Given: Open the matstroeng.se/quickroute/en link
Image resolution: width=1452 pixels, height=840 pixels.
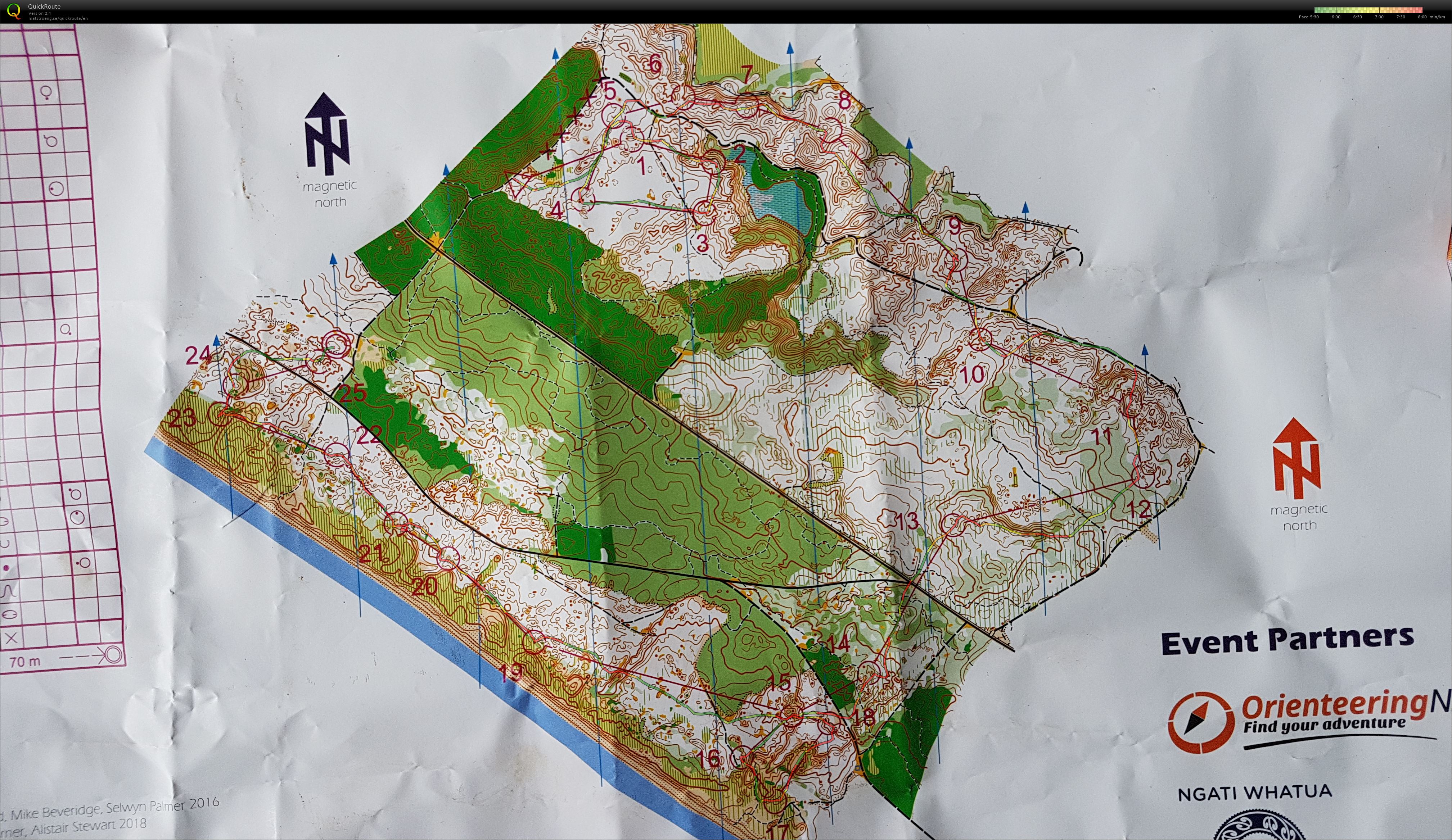Looking at the screenshot, I should (x=58, y=18).
